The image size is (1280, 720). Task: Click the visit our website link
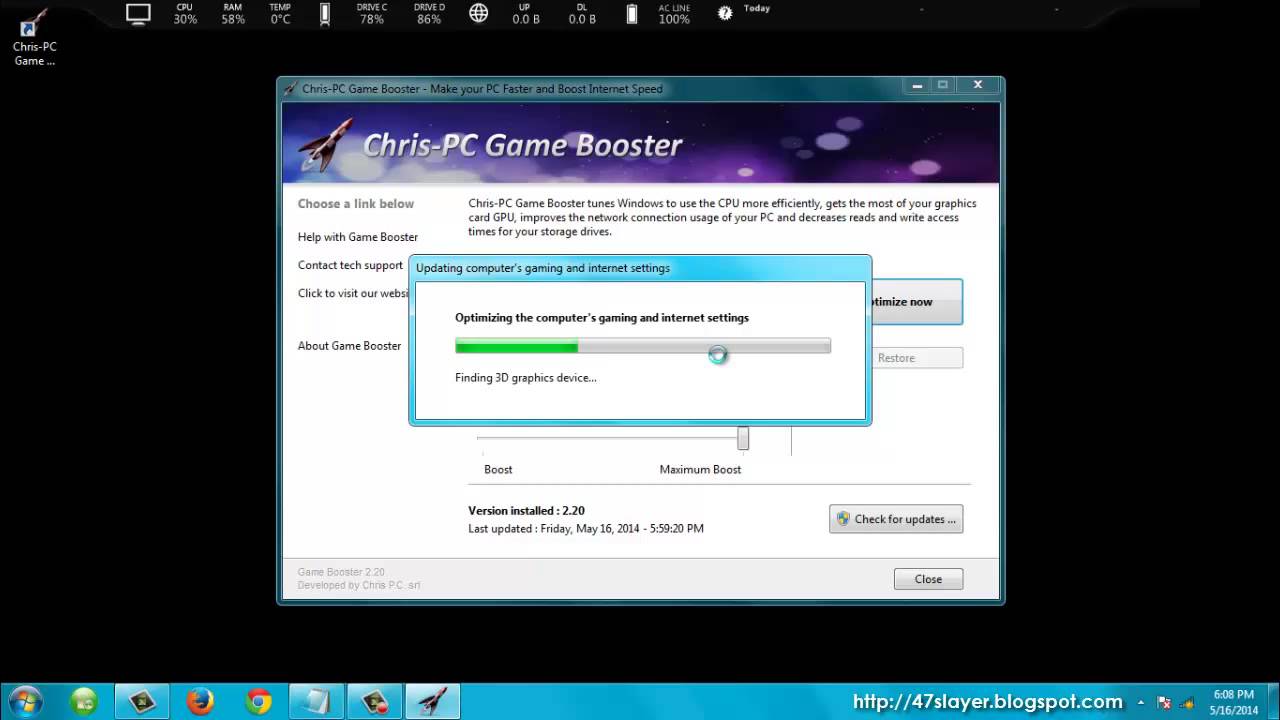click(353, 293)
